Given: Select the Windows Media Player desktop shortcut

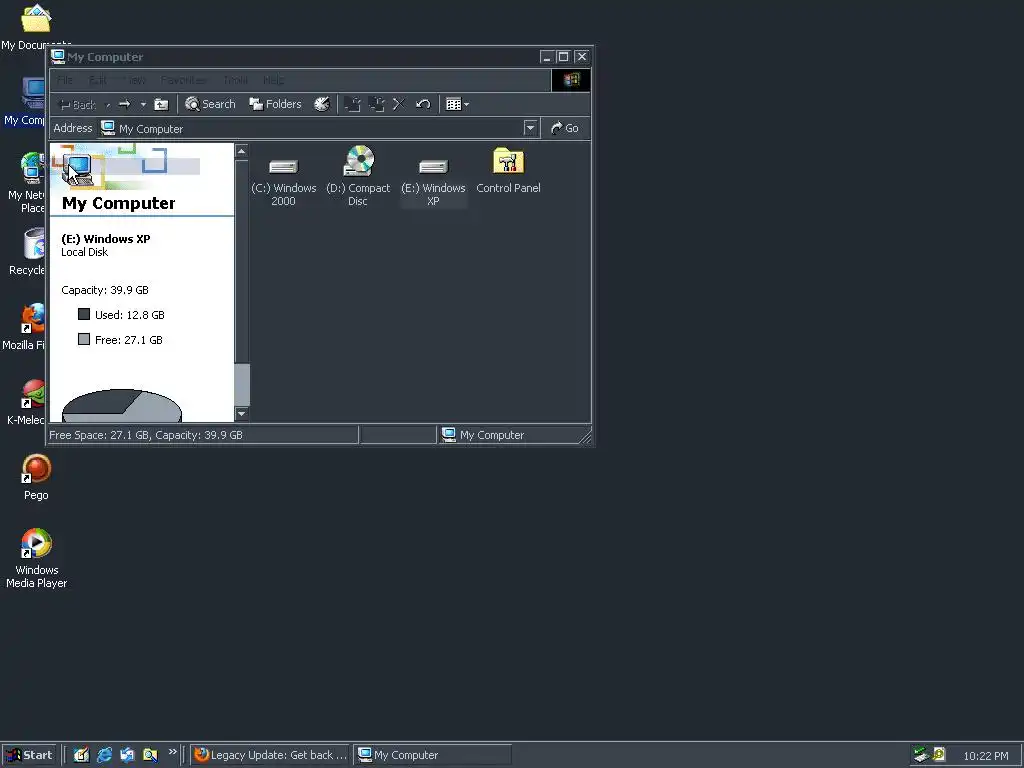Looking at the screenshot, I should click(37, 558).
